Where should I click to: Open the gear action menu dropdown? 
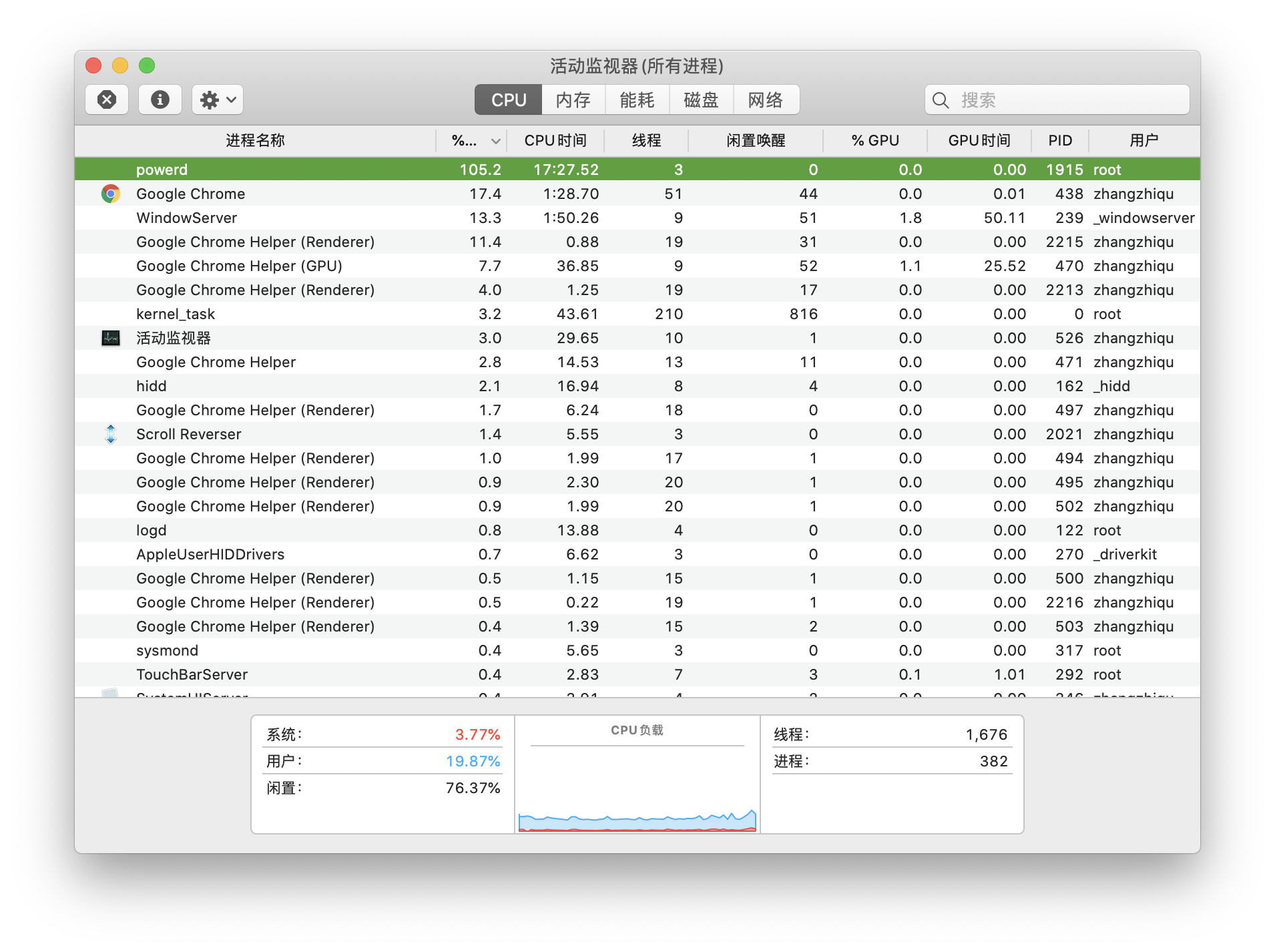pos(218,100)
